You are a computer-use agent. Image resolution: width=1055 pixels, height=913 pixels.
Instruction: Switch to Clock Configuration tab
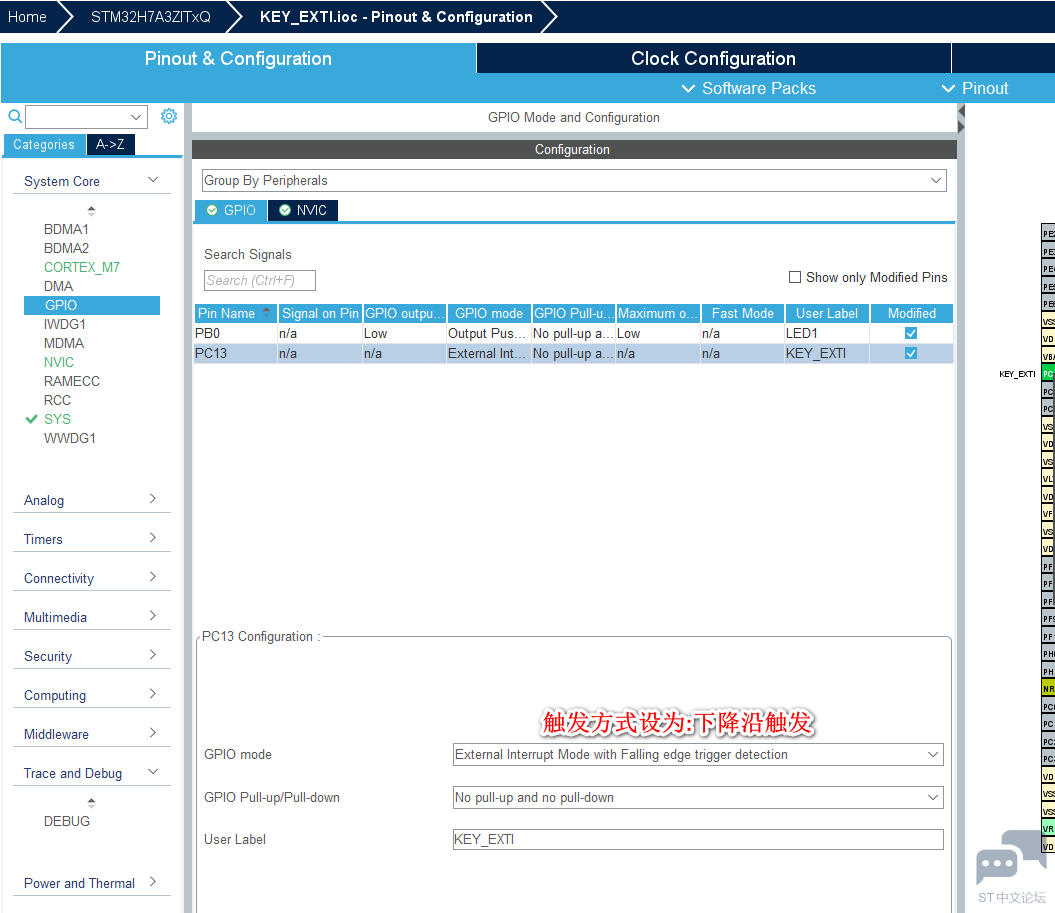coord(713,59)
